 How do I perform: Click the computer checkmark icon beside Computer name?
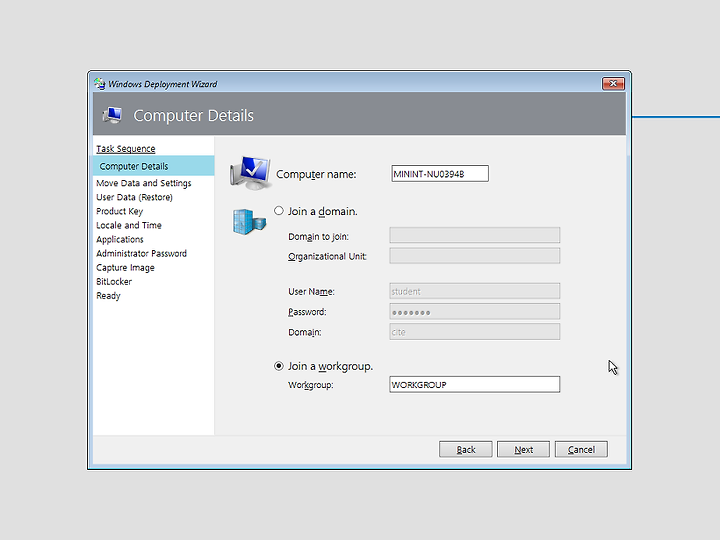pos(250,173)
